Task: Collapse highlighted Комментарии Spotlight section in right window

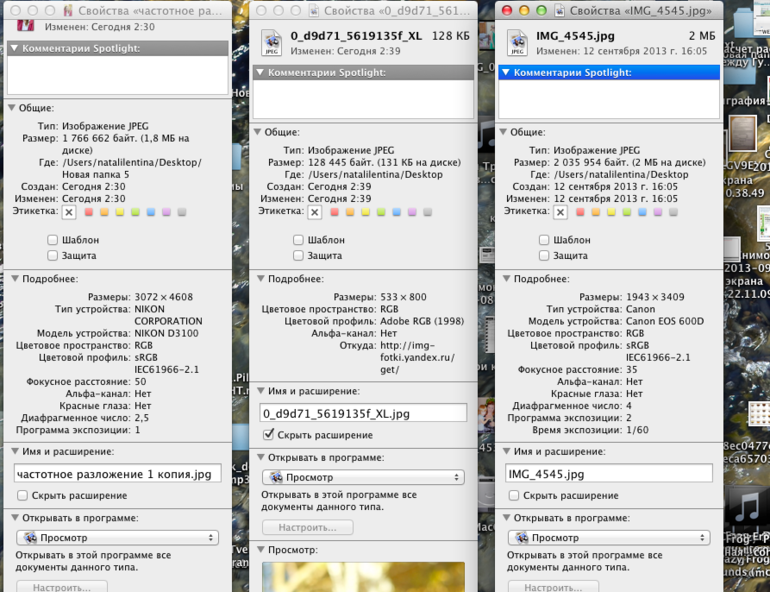Action: (505, 72)
